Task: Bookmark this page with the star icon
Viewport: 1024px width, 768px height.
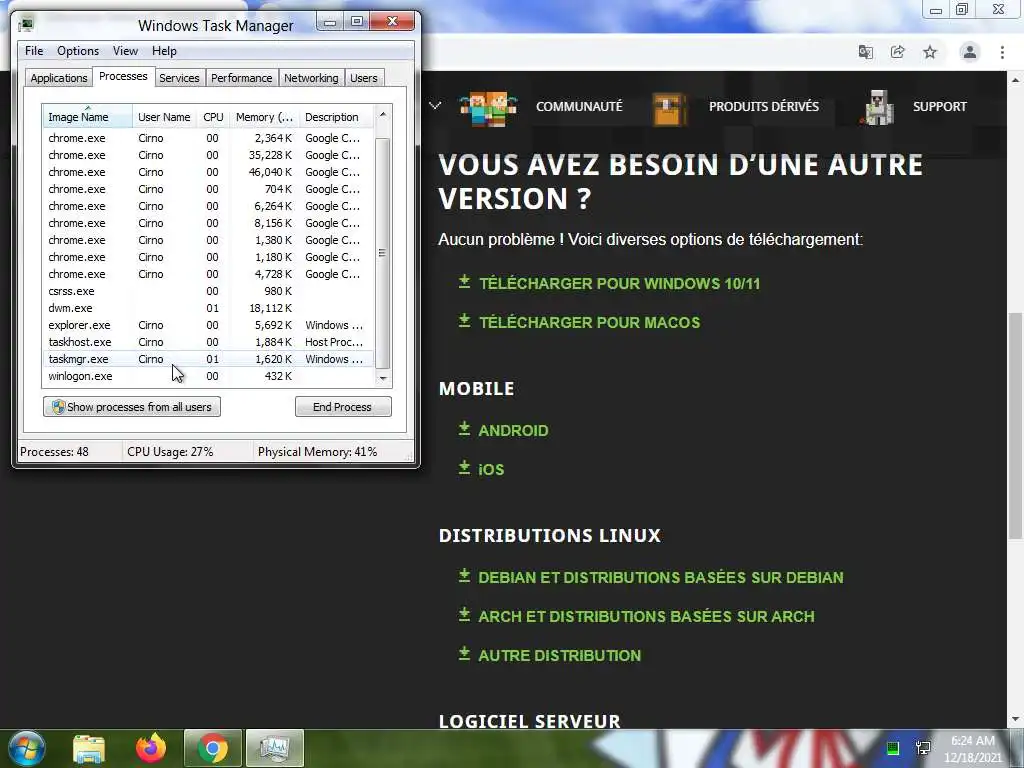Action: pyautogui.click(x=930, y=52)
